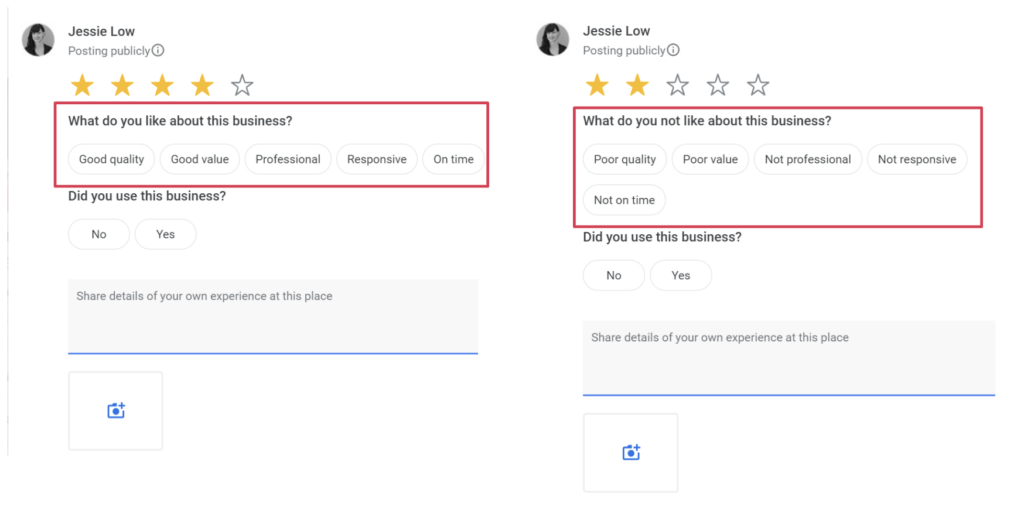1024x506 pixels.
Task: Select the On time chip
Action: click(x=453, y=159)
